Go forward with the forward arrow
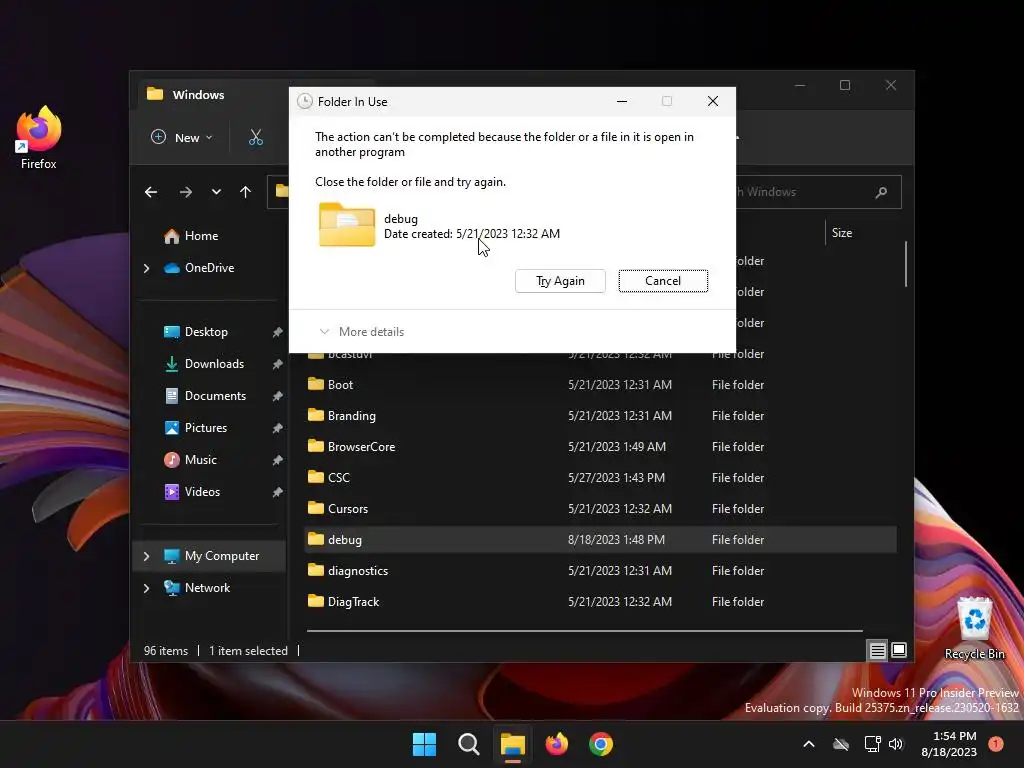The height and width of the screenshot is (768, 1024). coord(185,192)
